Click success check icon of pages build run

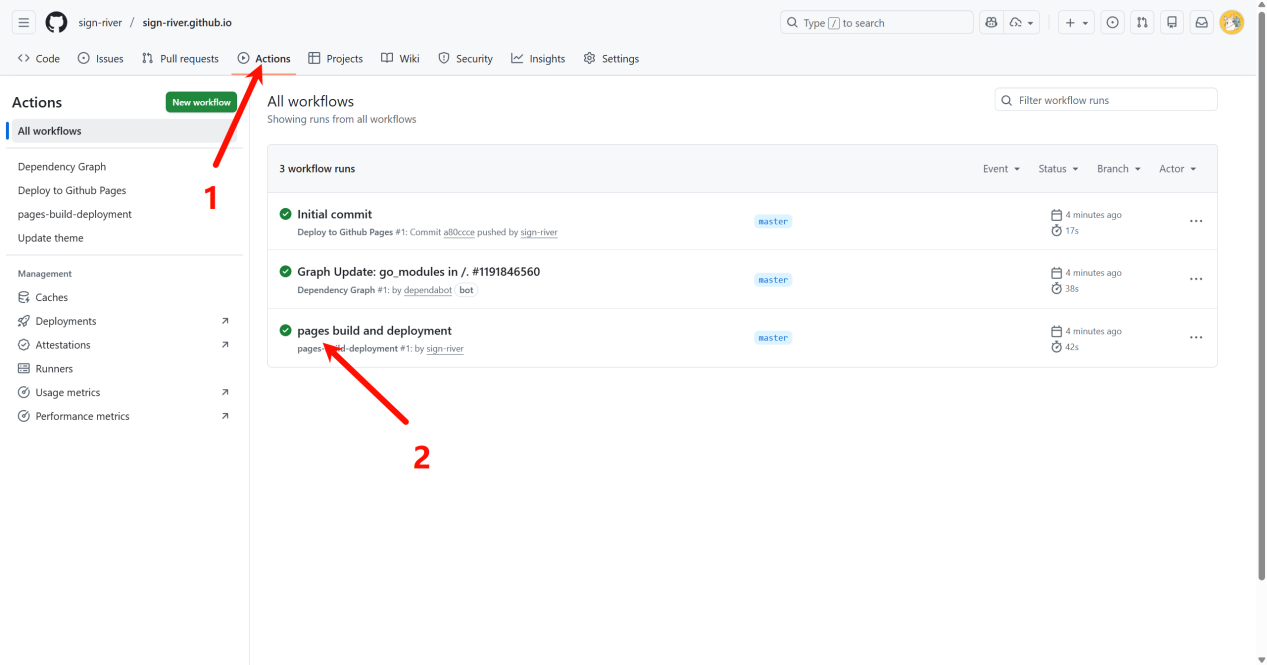[x=285, y=330]
